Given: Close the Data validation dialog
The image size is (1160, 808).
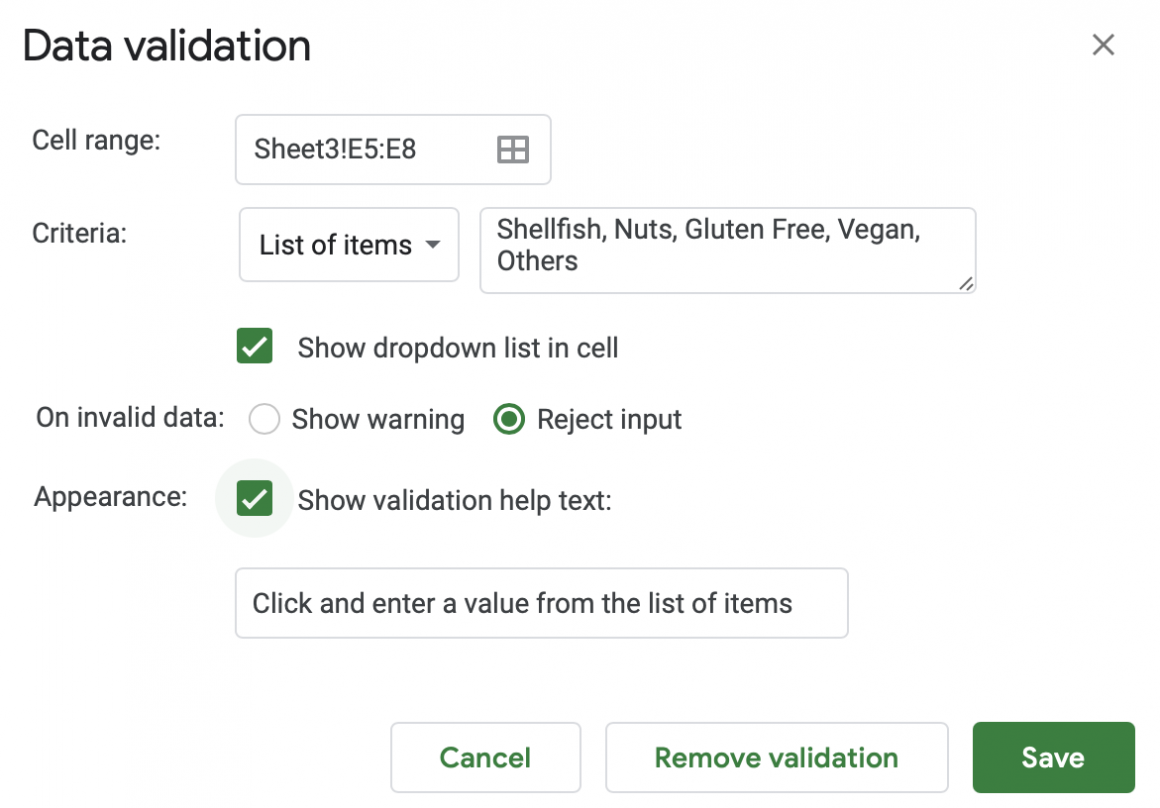Looking at the screenshot, I should [x=1103, y=45].
